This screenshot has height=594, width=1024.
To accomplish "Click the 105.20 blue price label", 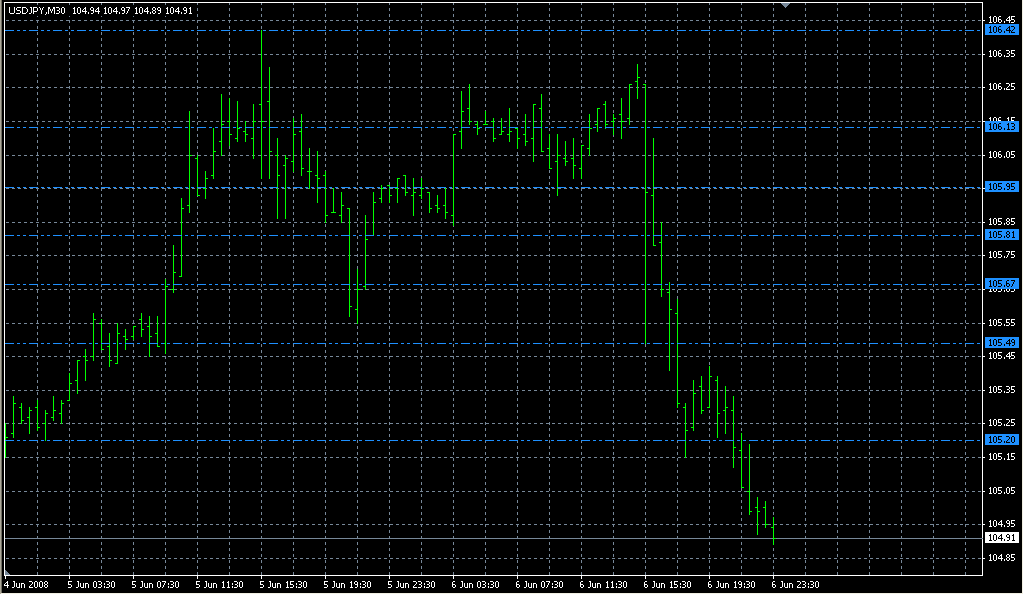I will pyautogui.click(x=1001, y=440).
